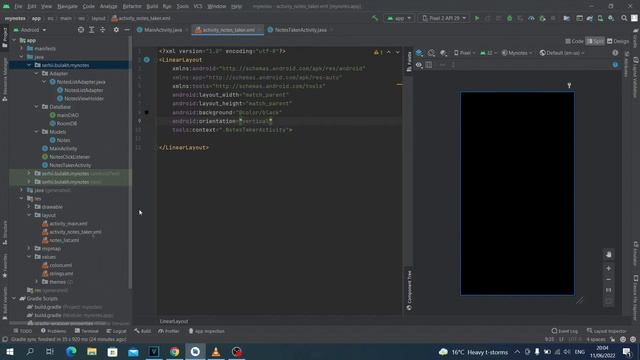Open the VCS menu
Viewport: 640px width, 360px height.
coord(198,7)
